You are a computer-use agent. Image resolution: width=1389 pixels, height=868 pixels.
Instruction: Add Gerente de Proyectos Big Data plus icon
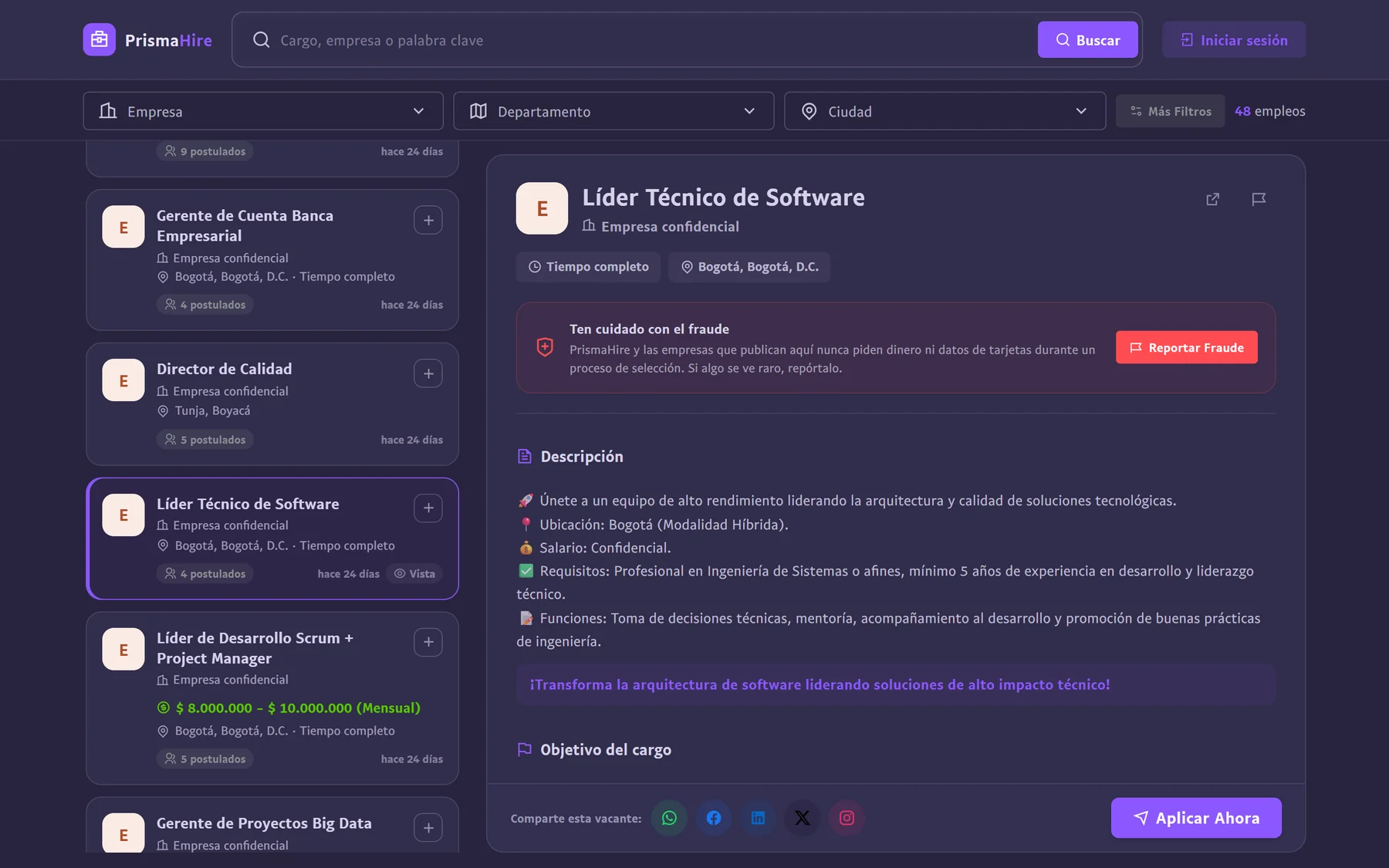(x=428, y=829)
